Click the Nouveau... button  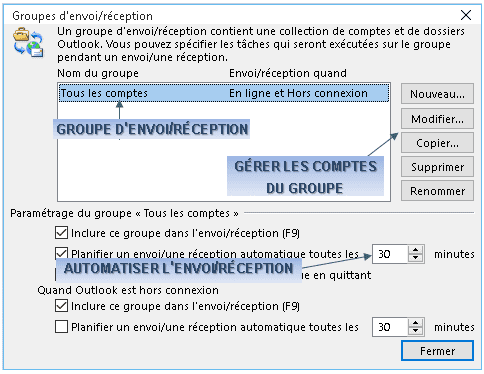tap(437, 94)
